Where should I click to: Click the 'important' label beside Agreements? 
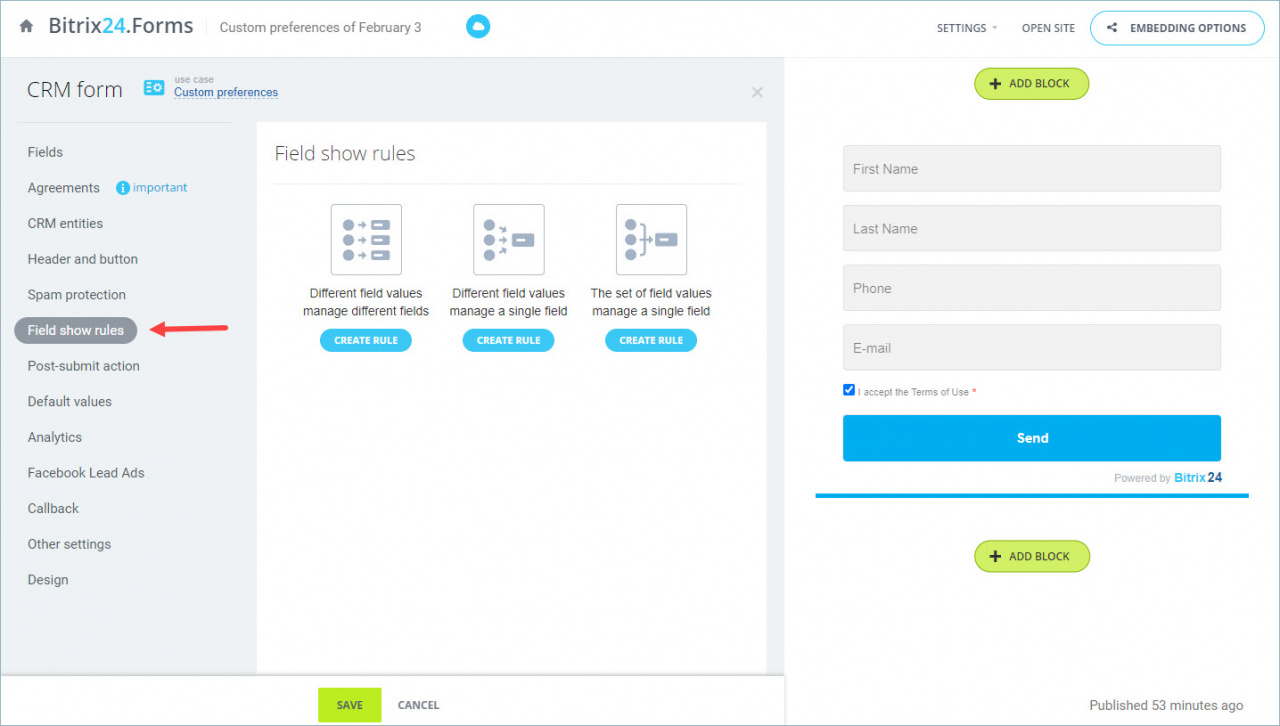160,188
